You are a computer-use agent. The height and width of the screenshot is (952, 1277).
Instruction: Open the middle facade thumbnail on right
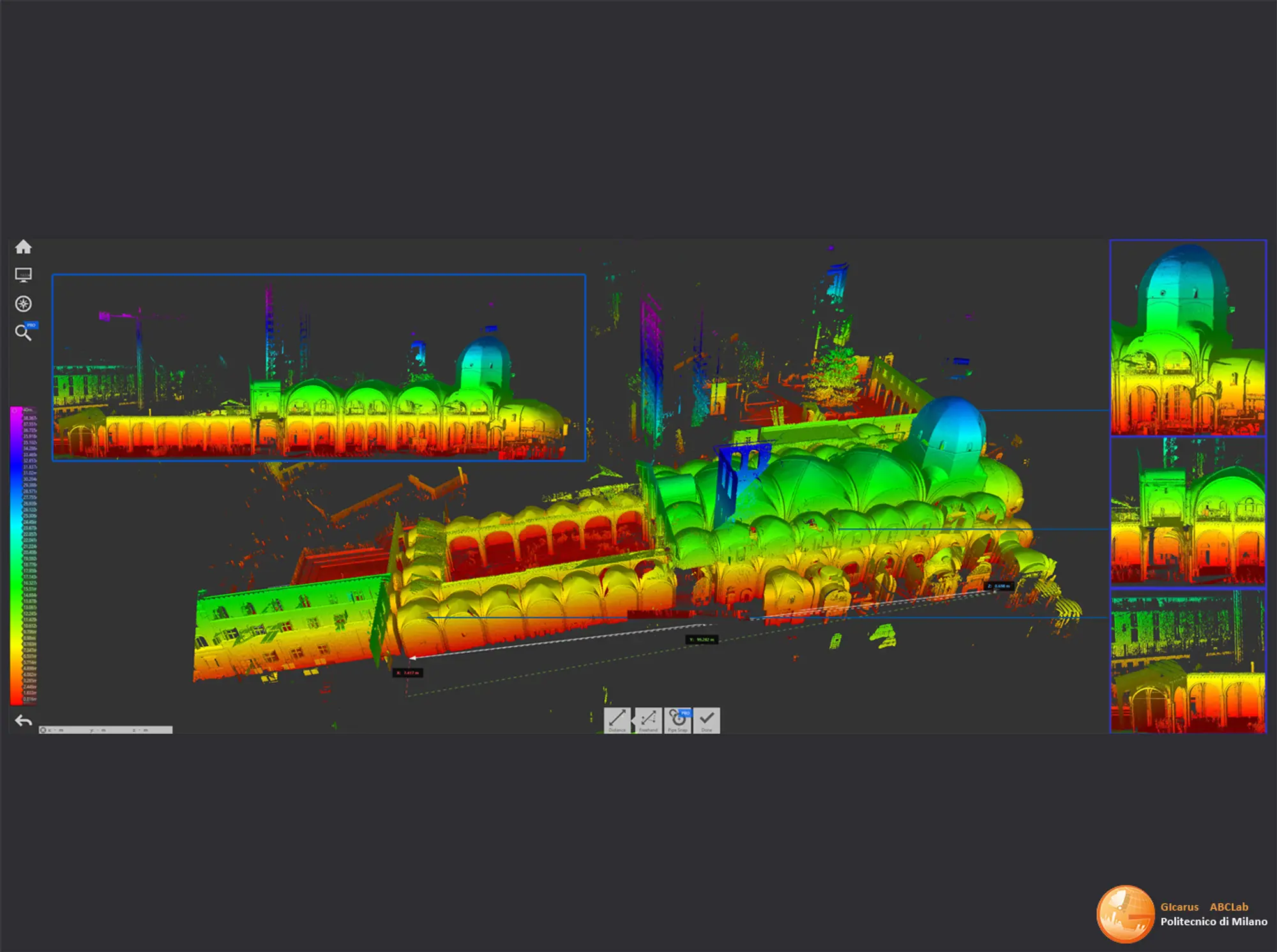click(x=1188, y=511)
